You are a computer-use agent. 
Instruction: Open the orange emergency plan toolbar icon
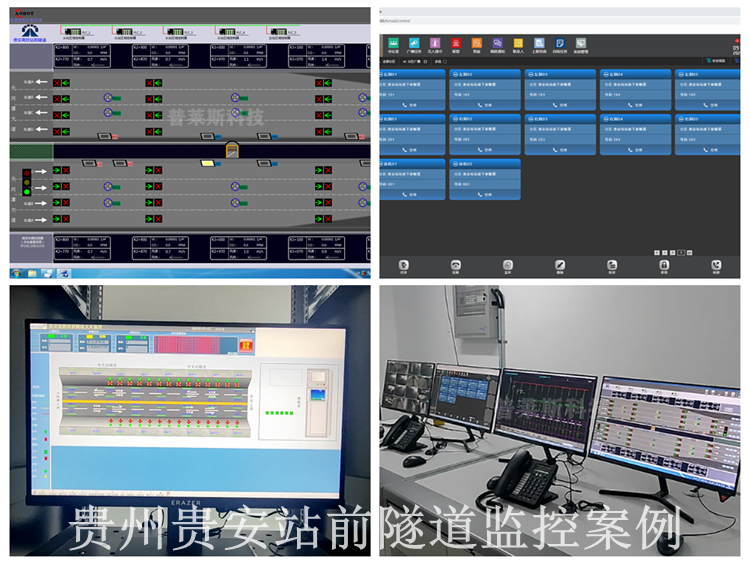click(476, 44)
